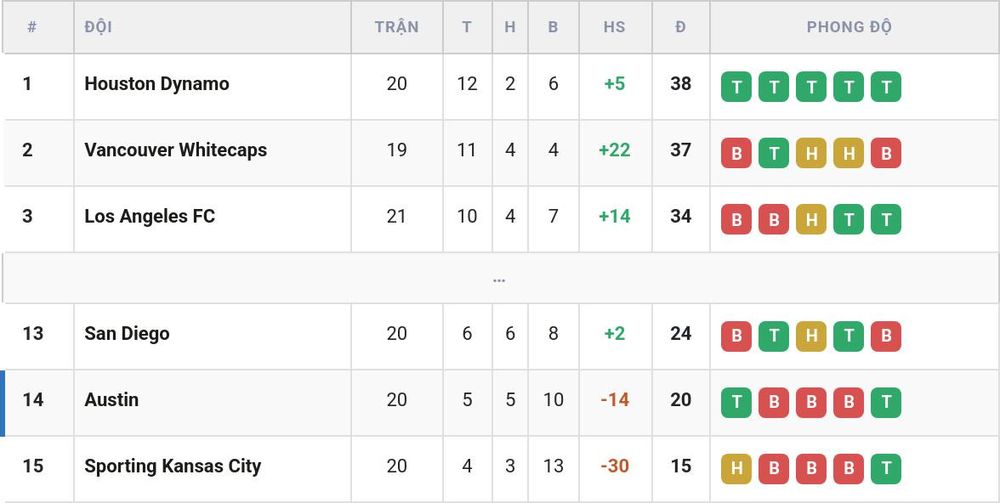The height and width of the screenshot is (503, 1000).
Task: Sort by the TRẬN column header
Action: coord(397,27)
